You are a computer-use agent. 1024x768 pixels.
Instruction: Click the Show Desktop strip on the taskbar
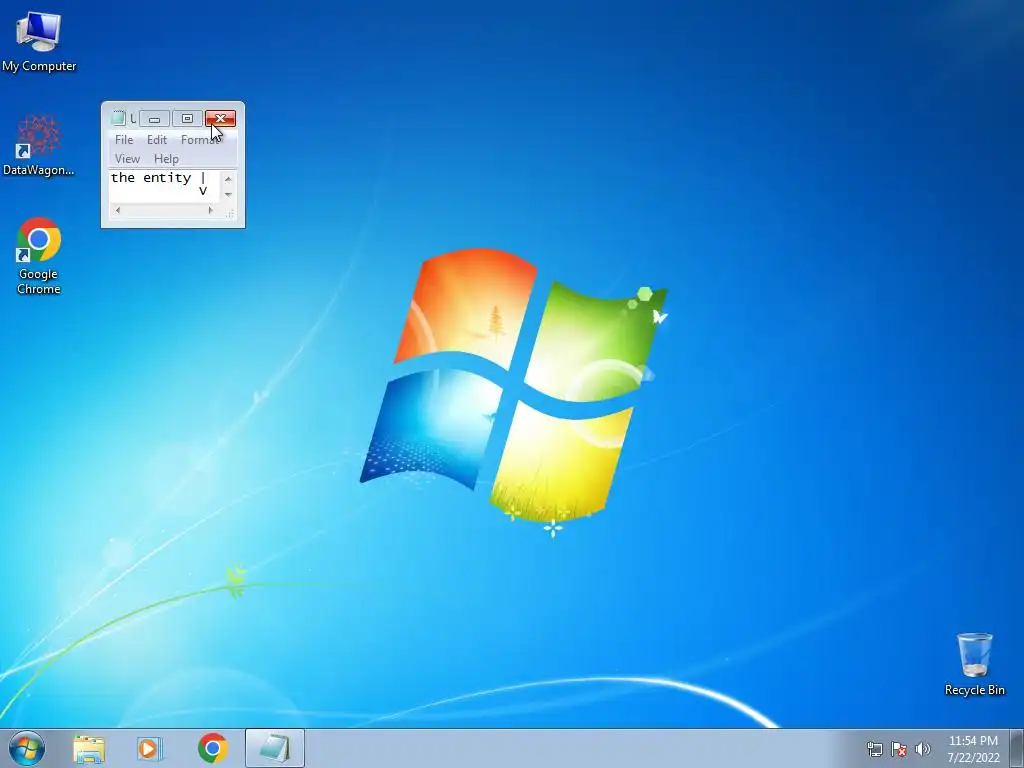pos(1017,748)
